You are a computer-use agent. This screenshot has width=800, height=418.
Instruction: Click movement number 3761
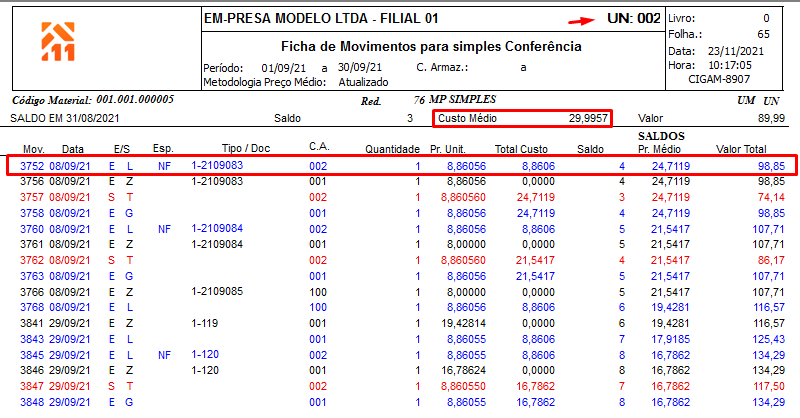[32, 244]
